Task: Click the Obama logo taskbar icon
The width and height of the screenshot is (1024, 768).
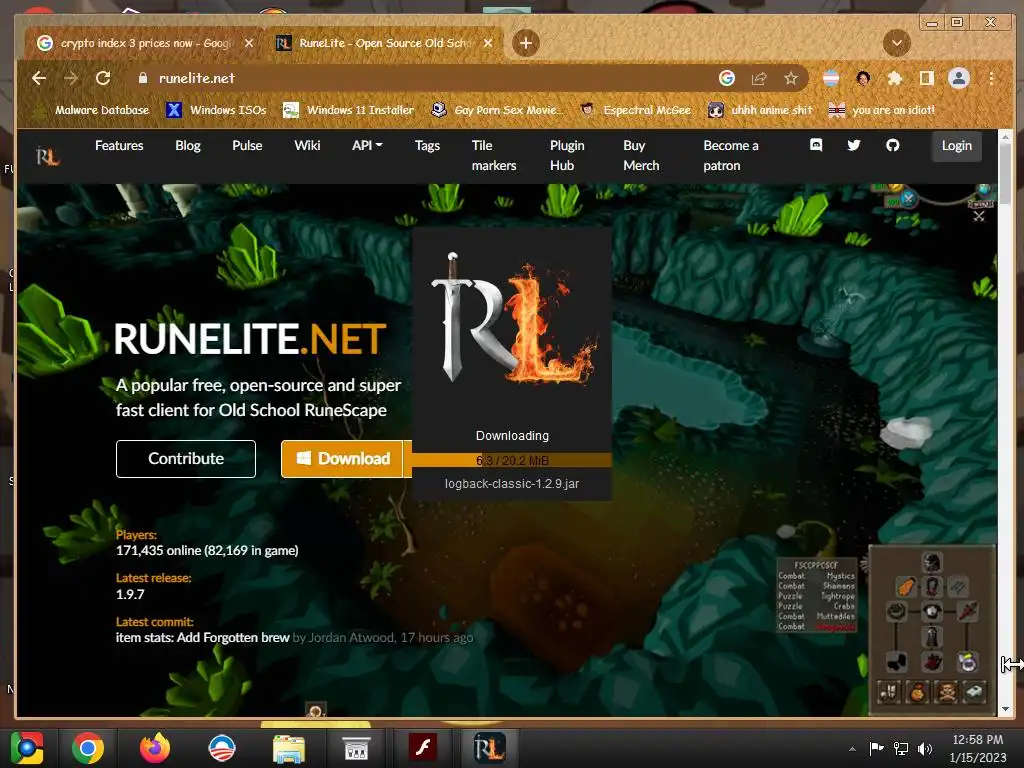Action: click(x=221, y=748)
